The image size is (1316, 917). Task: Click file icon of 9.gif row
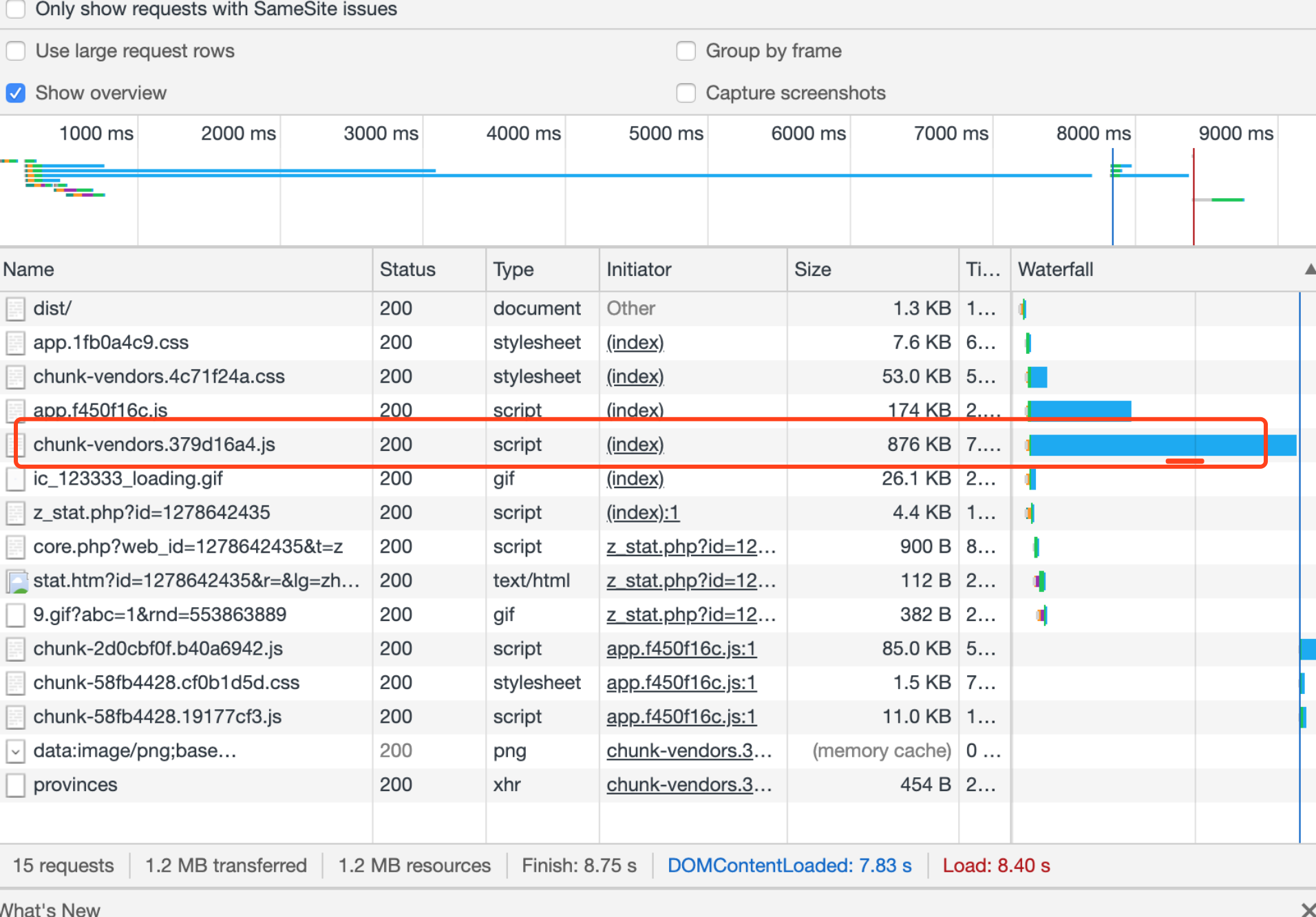click(x=15, y=614)
